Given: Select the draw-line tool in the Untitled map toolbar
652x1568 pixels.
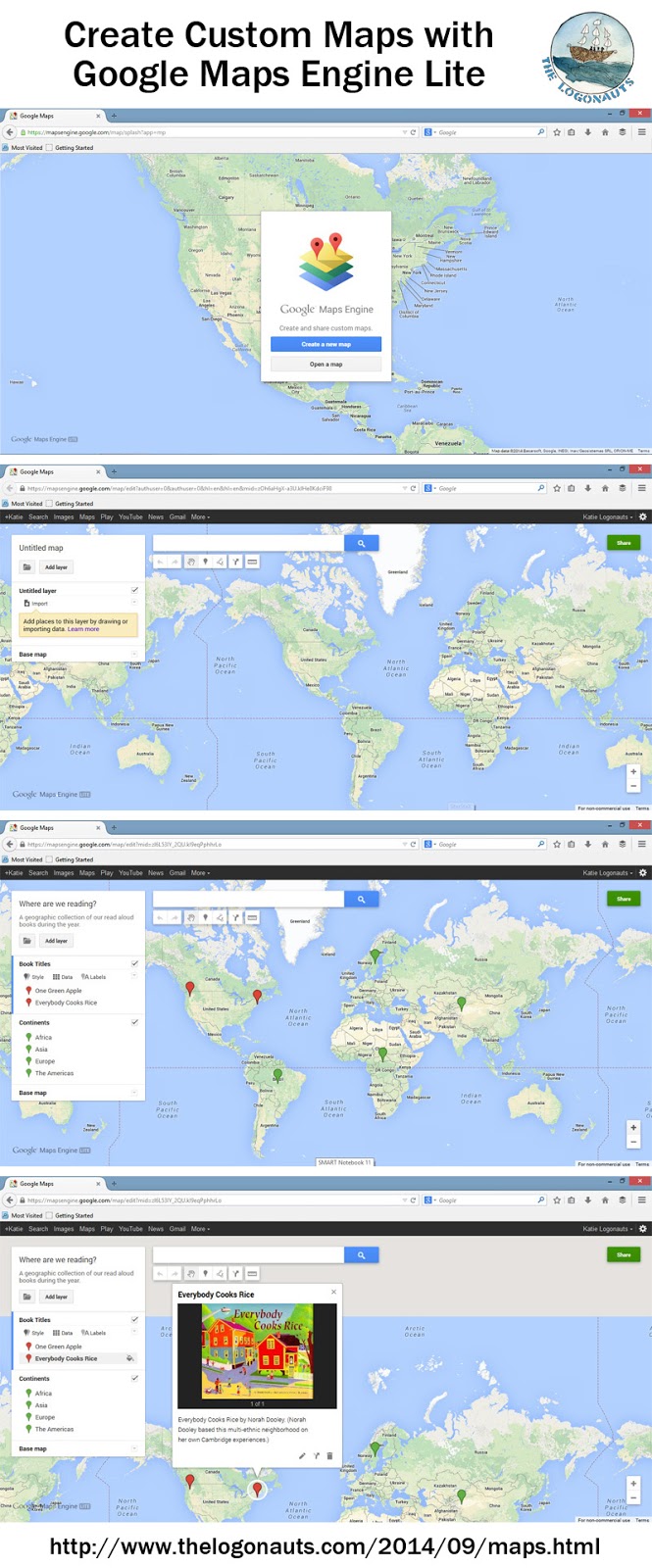Looking at the screenshot, I should (221, 562).
